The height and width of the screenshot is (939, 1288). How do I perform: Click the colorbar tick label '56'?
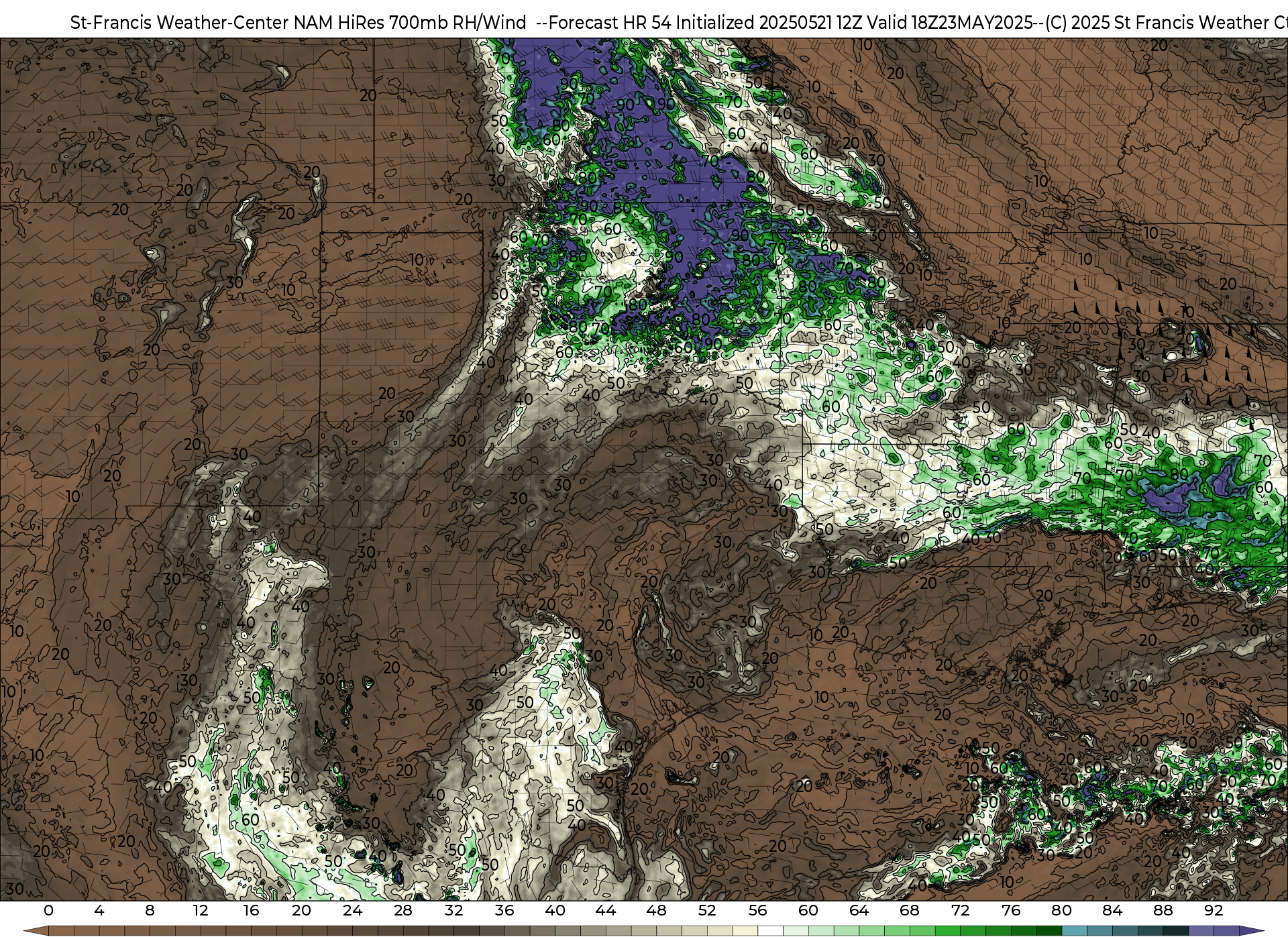point(757,910)
